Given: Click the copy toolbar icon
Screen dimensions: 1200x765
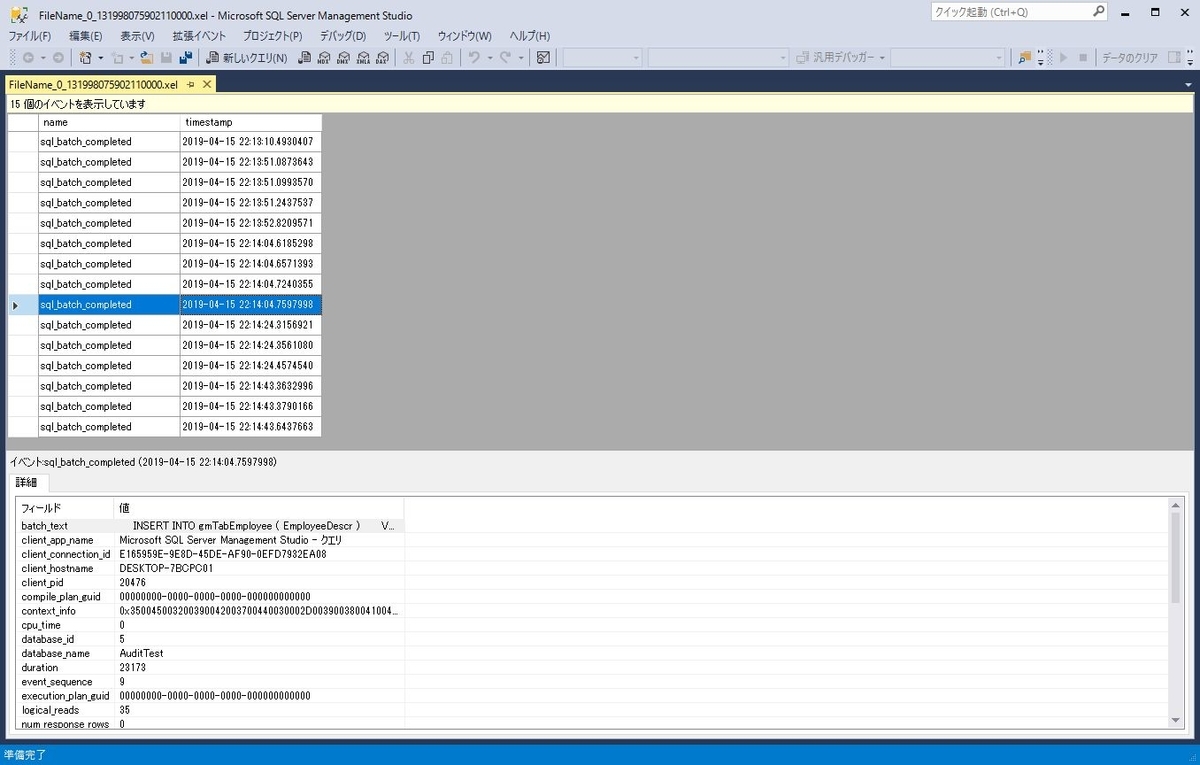Looking at the screenshot, I should click(x=429, y=58).
